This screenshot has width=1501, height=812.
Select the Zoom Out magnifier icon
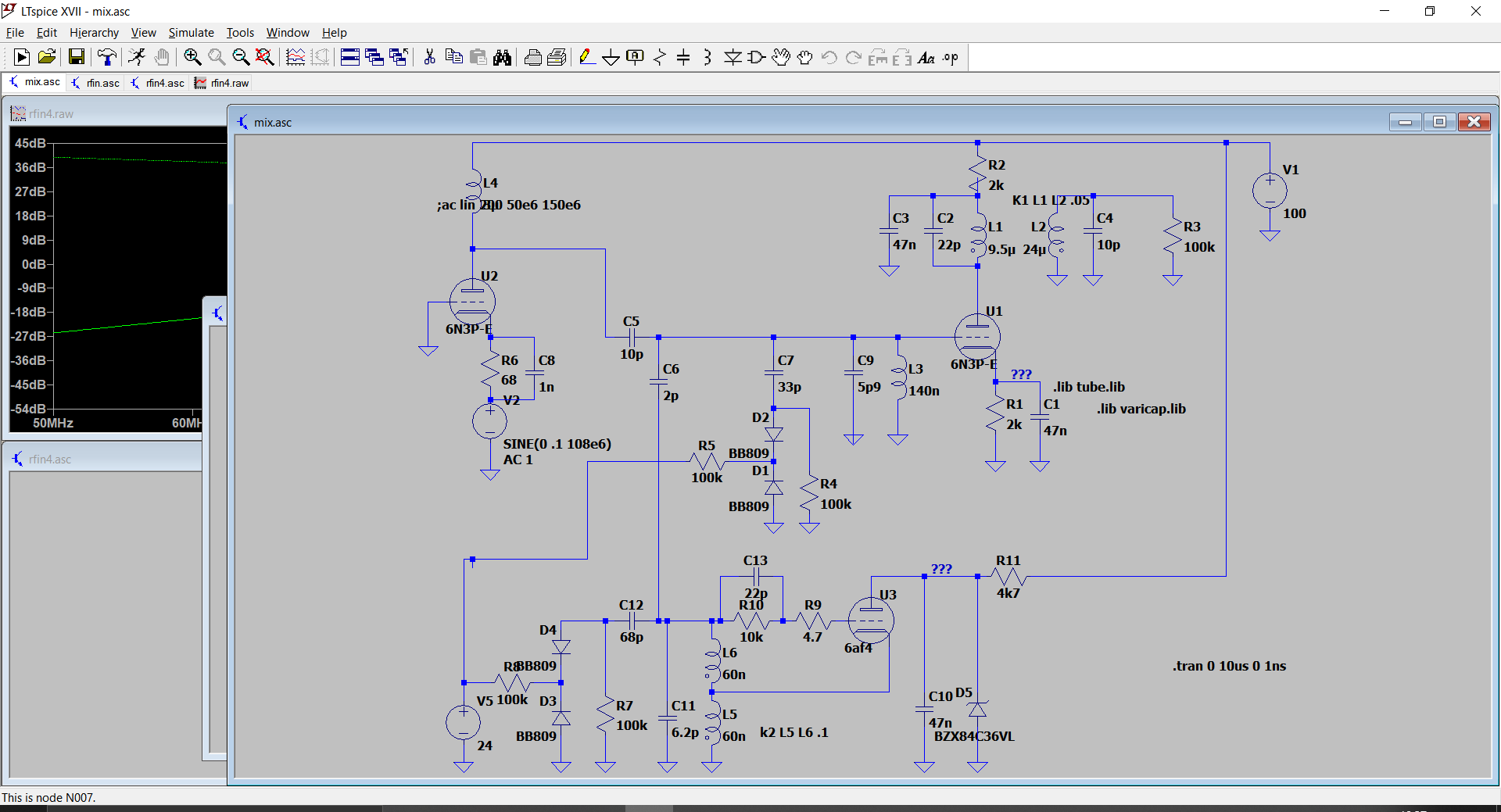click(241, 57)
